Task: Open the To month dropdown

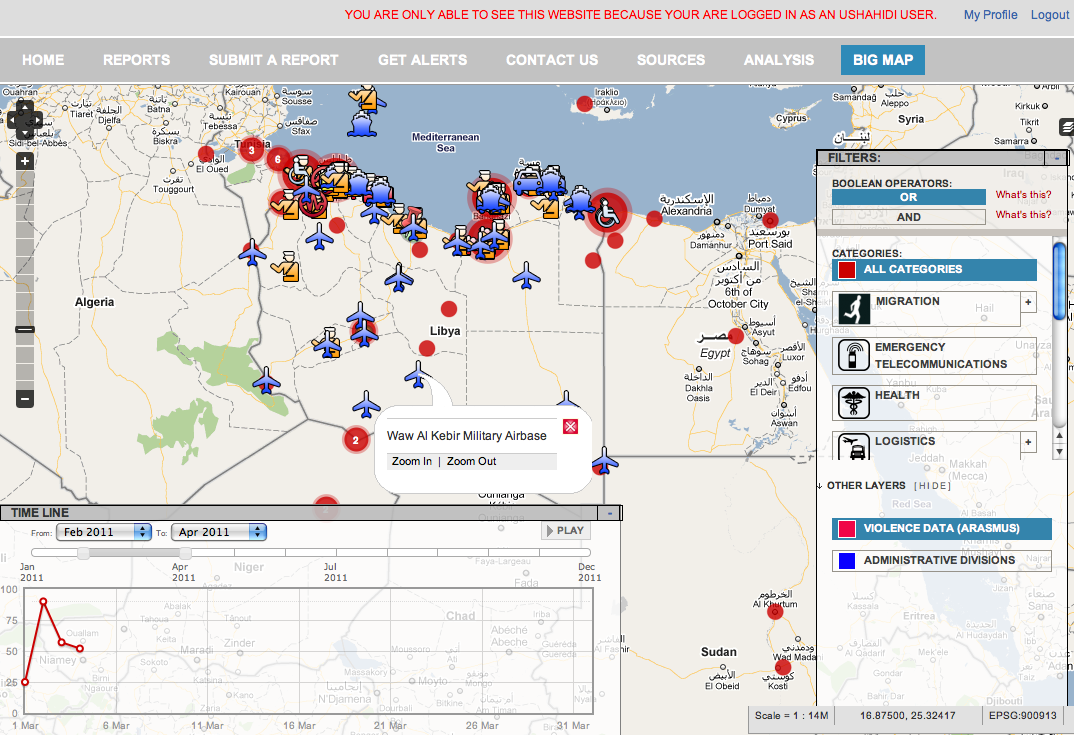Action: (218, 532)
